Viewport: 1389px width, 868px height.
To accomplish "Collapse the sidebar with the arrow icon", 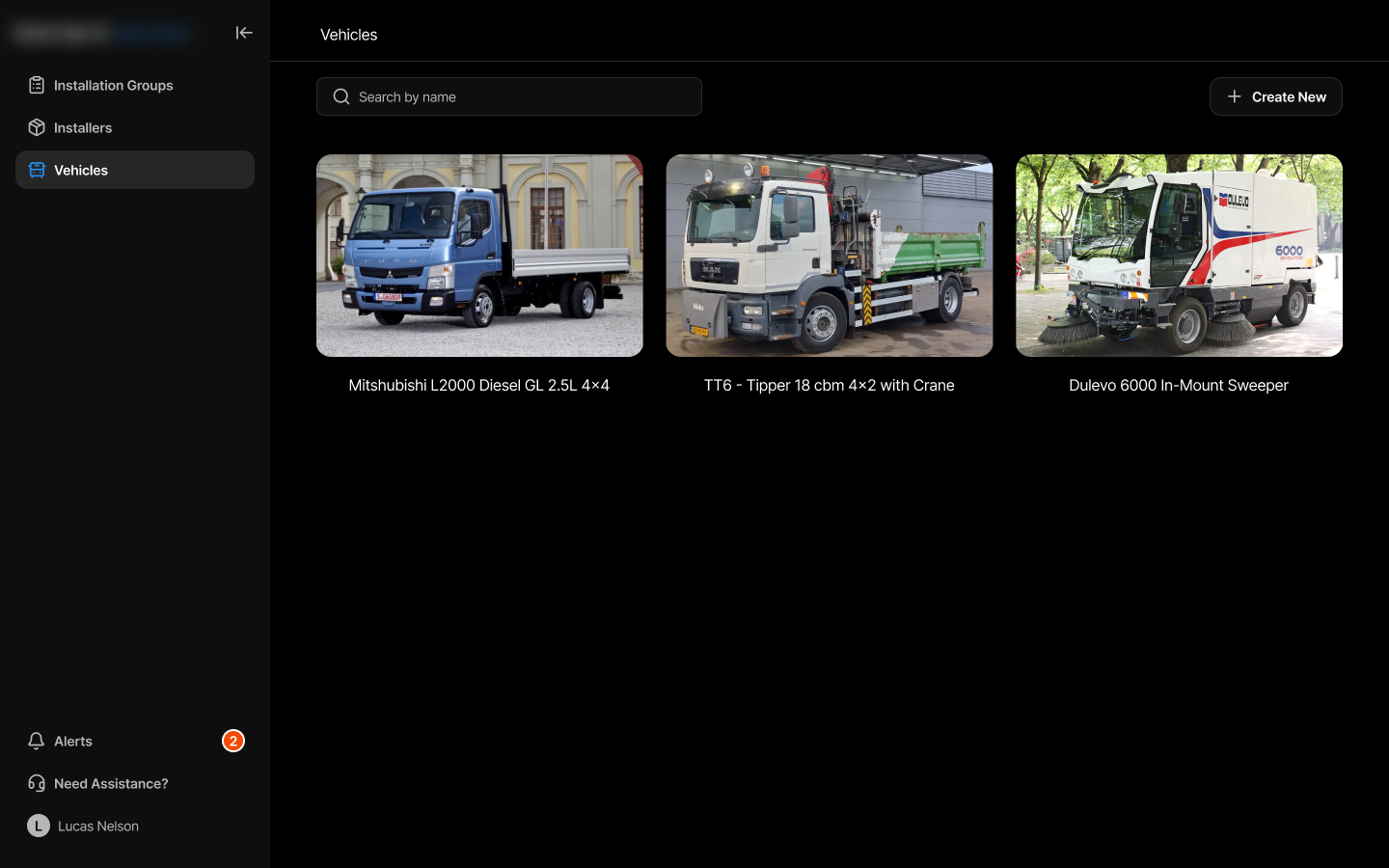I will 244,33.
